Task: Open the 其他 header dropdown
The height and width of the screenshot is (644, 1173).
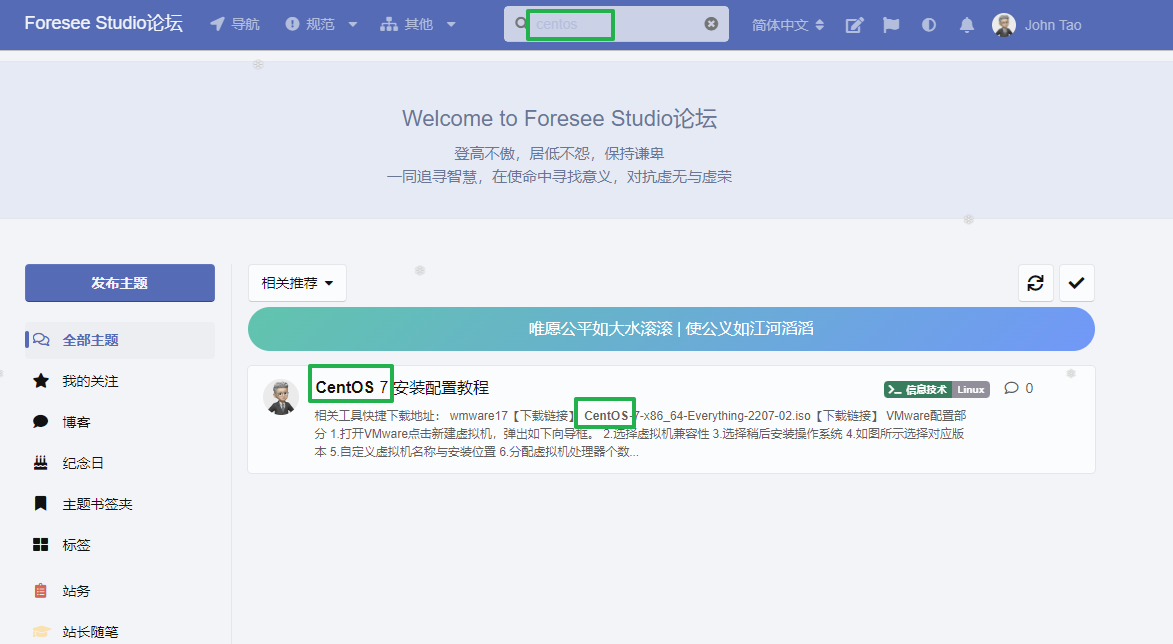Action: [418, 25]
